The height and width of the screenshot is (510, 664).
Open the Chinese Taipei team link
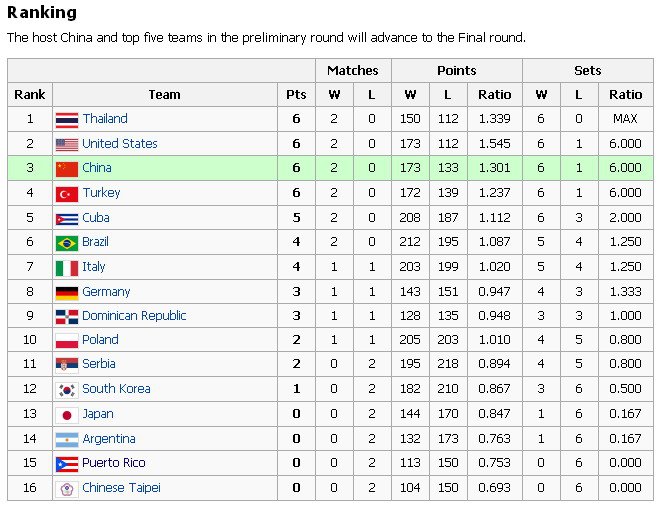[x=122, y=488]
